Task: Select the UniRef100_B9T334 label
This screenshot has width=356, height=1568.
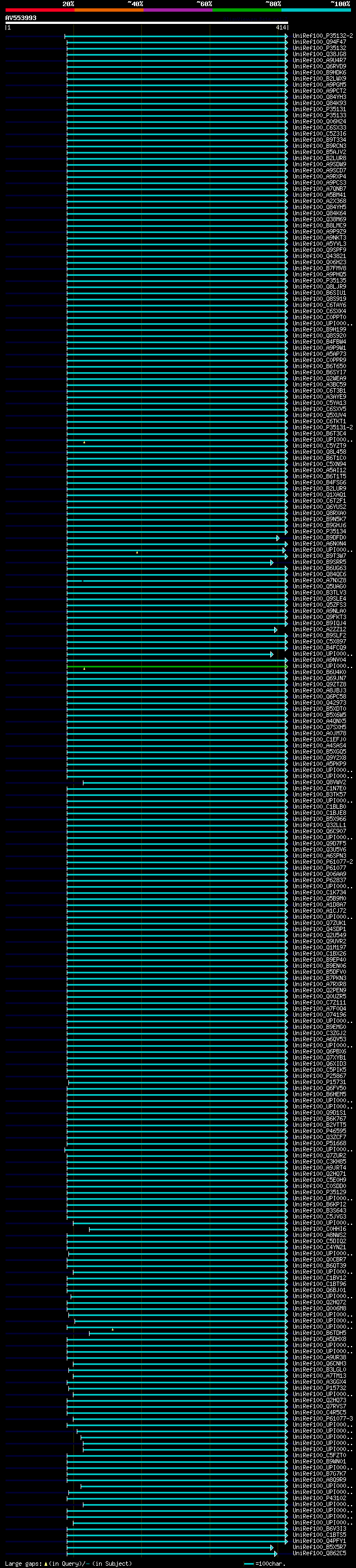Action: (319, 140)
